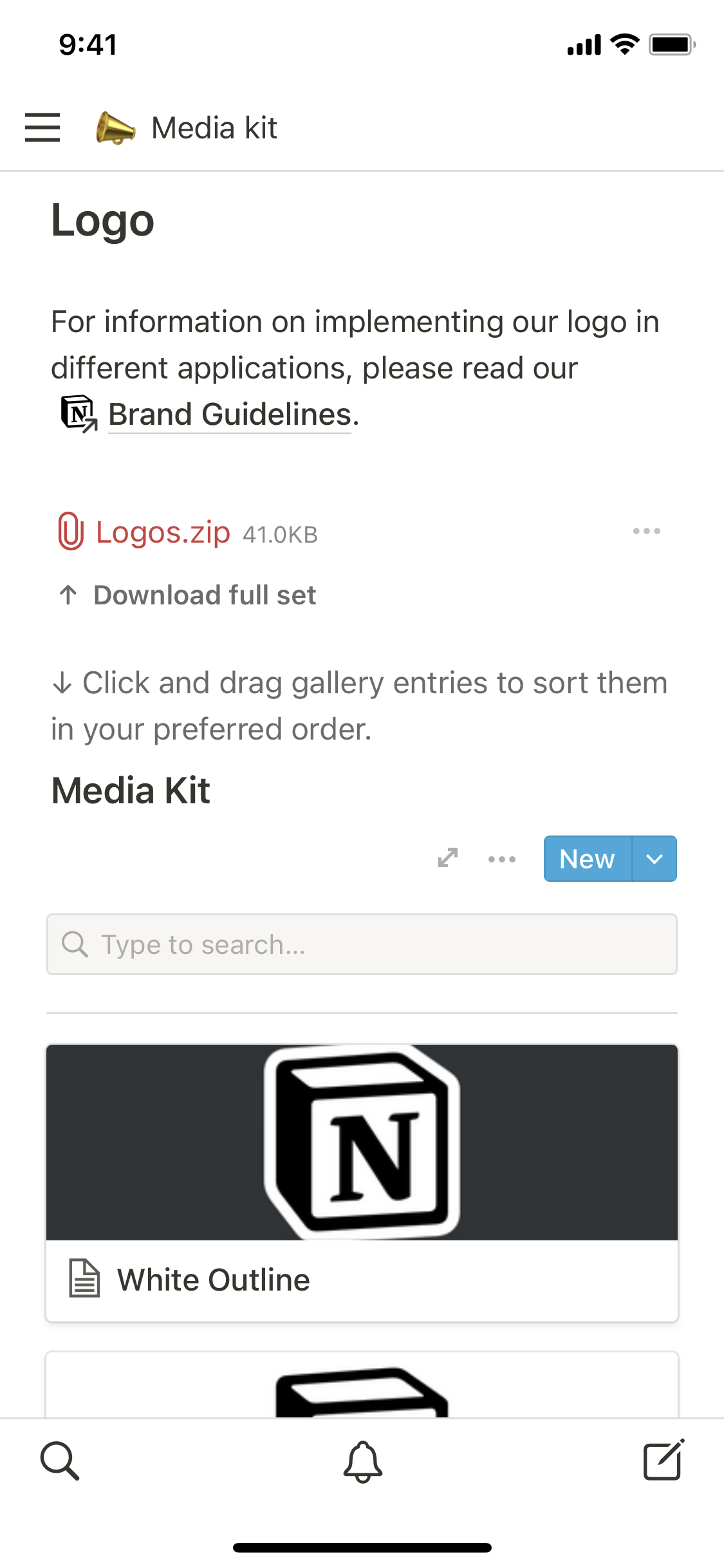The width and height of the screenshot is (724, 1568).
Task: Expand the dropdown arrow beside New
Action: 654,859
